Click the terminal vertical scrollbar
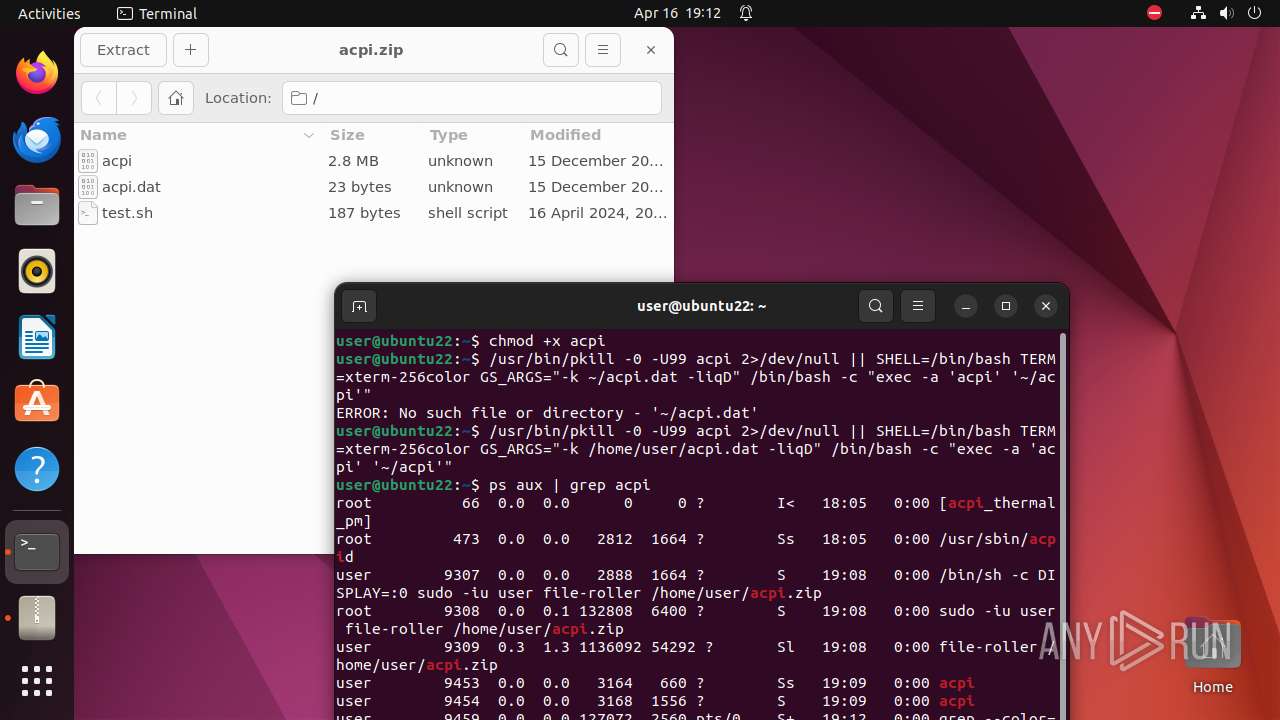This screenshot has width=1280, height=720. pyautogui.click(x=1062, y=525)
